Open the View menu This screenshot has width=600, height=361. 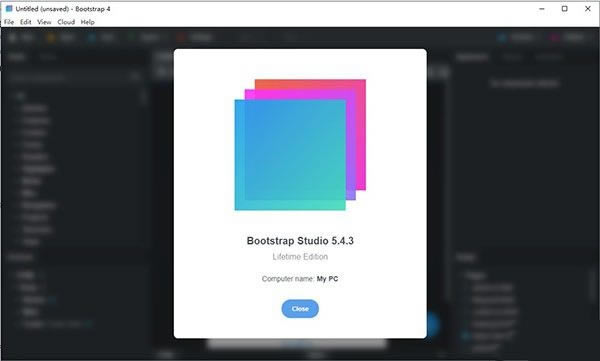44,22
